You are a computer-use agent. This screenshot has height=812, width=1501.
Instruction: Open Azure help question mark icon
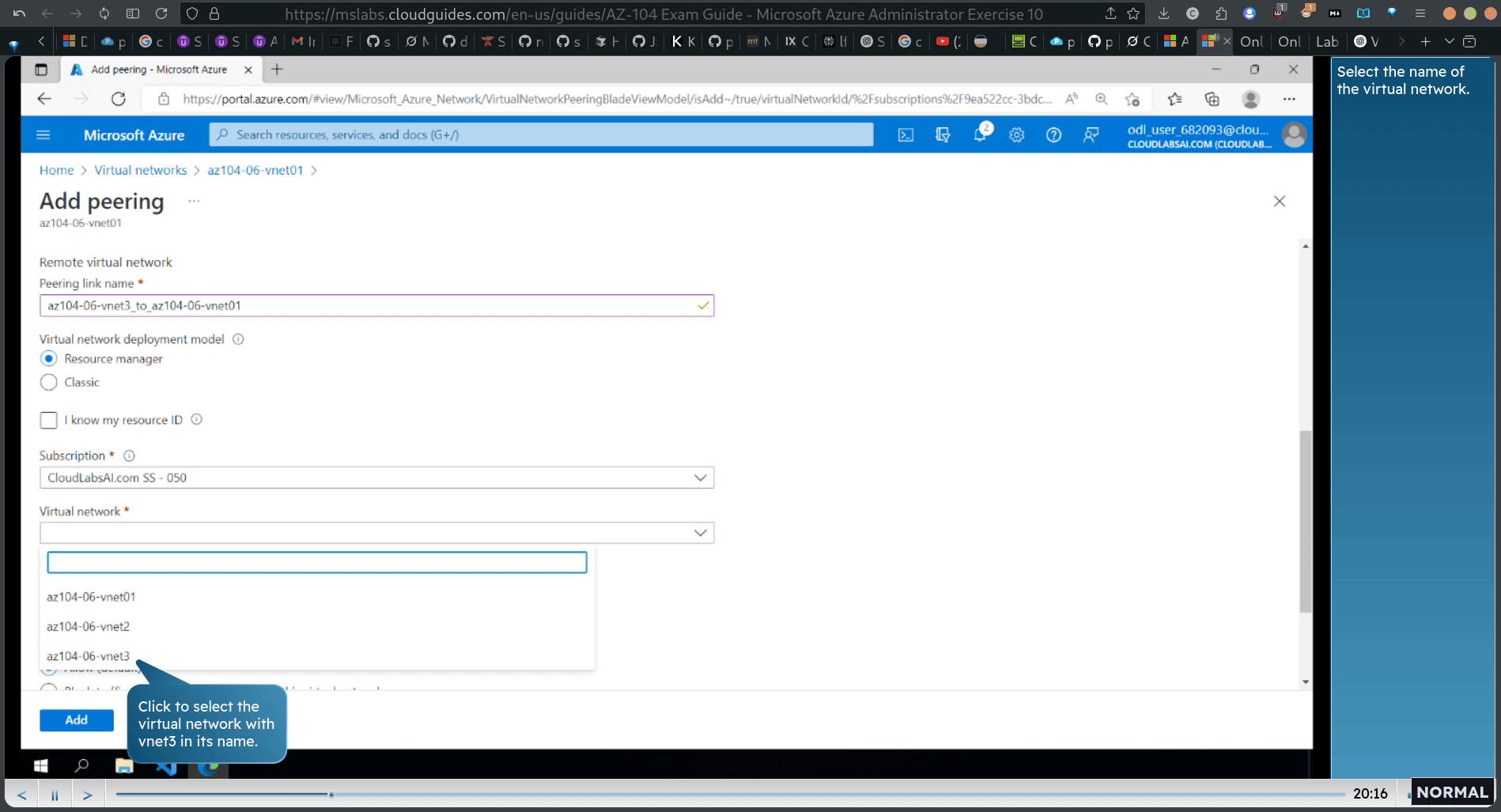1053,135
